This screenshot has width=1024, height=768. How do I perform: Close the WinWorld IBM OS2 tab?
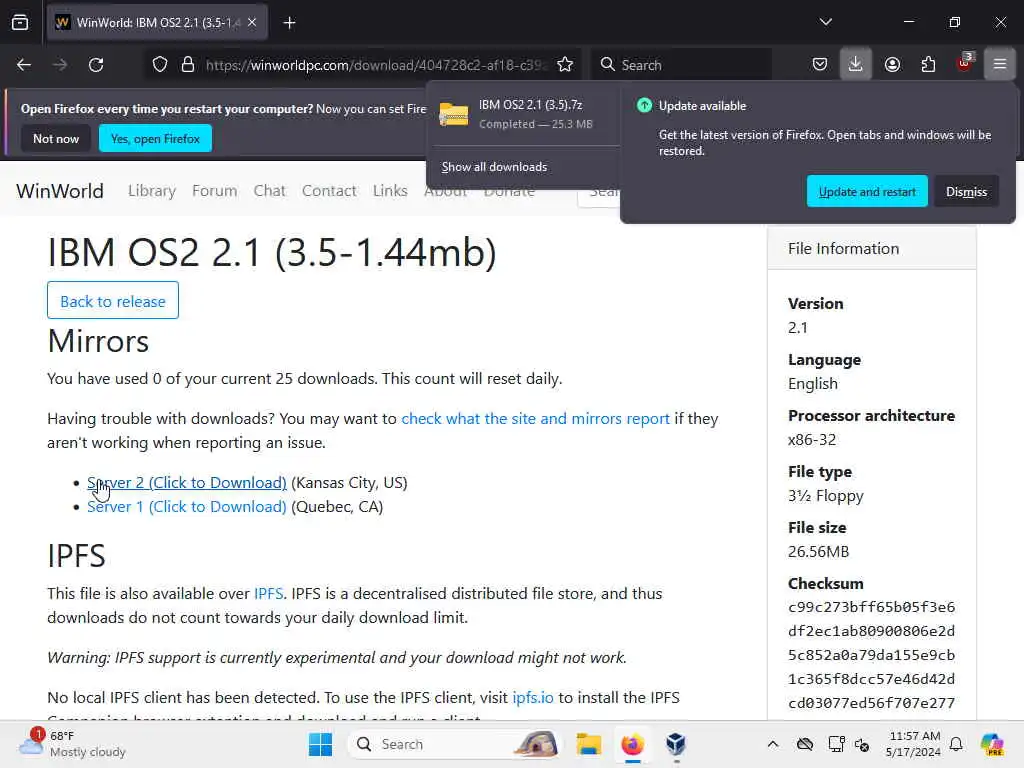coord(252,22)
